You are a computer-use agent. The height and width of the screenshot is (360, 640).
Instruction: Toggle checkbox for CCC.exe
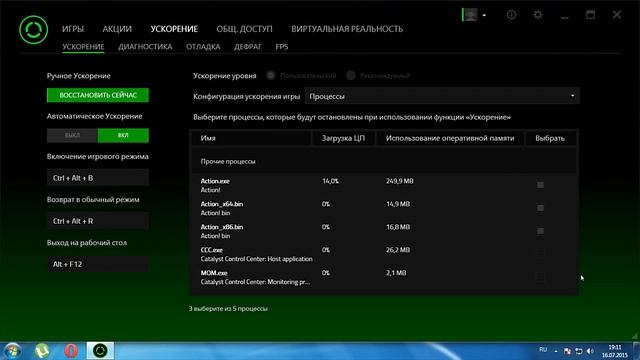pos(540,254)
